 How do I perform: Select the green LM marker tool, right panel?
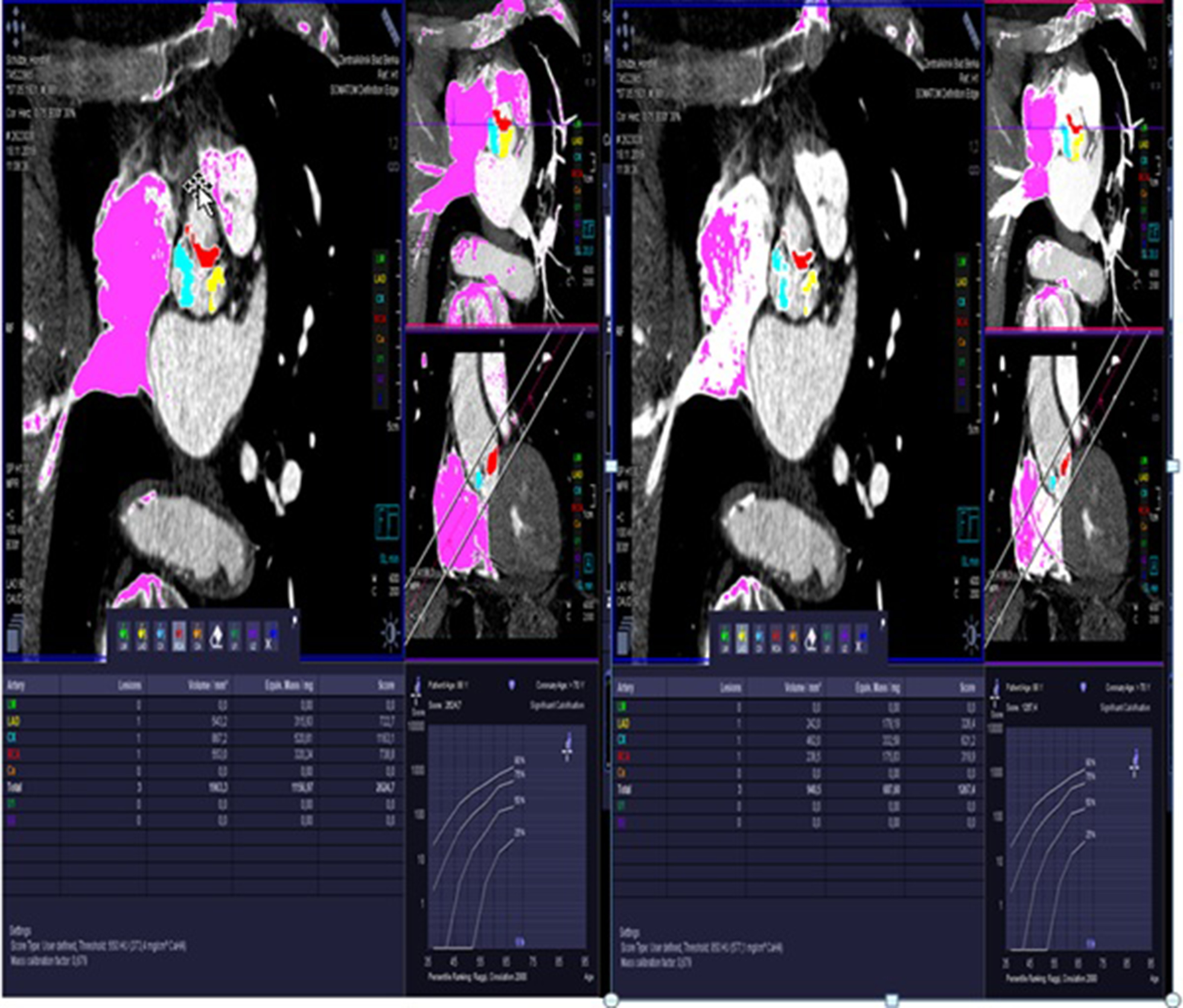pyautogui.click(x=725, y=638)
